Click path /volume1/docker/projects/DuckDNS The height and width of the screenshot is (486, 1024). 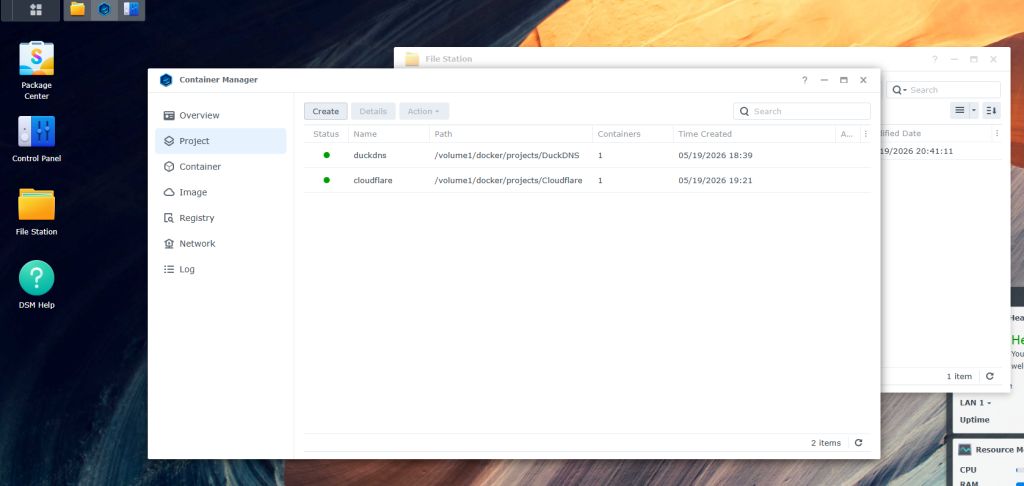(507, 155)
